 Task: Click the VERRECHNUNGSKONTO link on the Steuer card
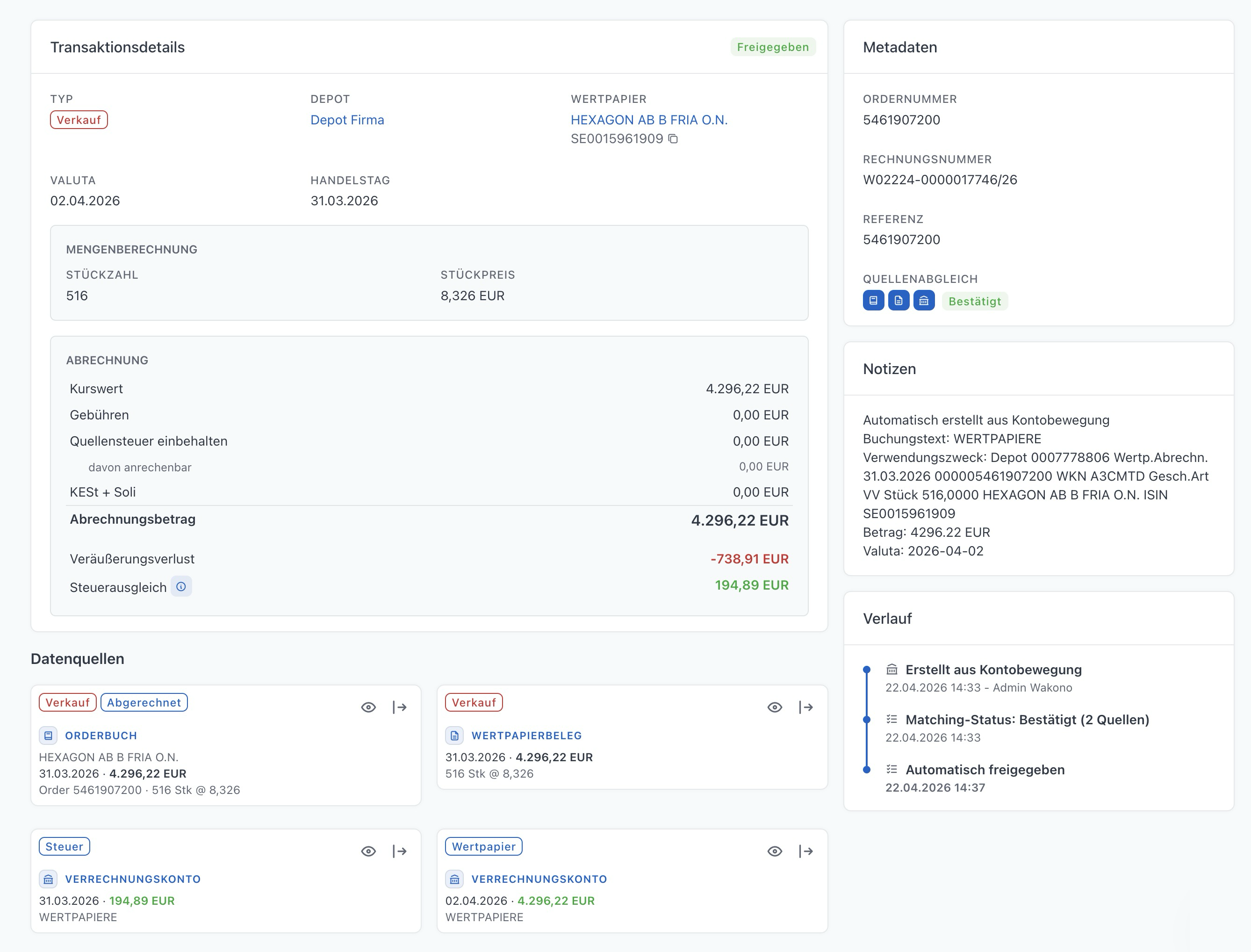[133, 880]
